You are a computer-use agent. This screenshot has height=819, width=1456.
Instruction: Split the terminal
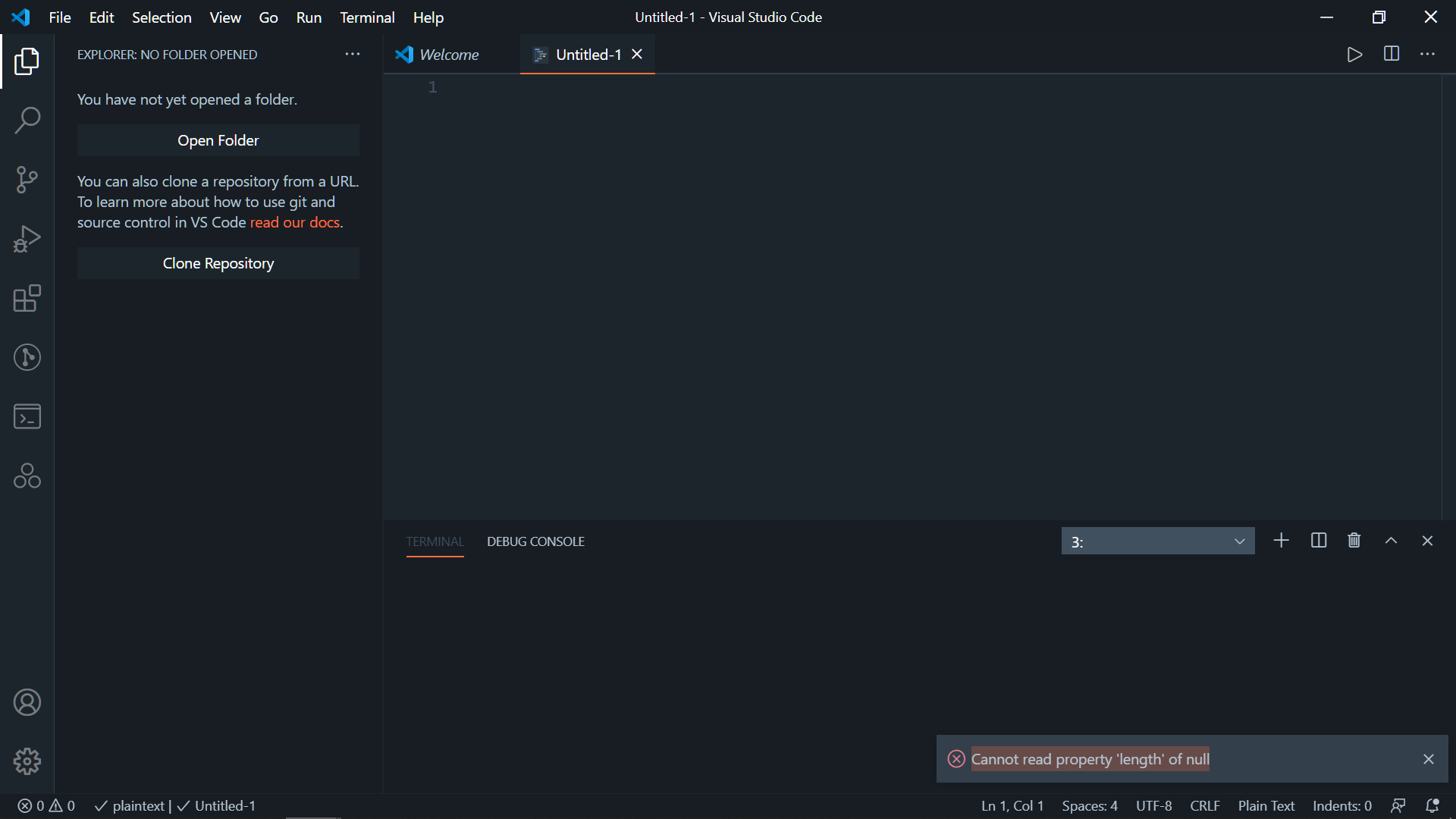(x=1318, y=541)
